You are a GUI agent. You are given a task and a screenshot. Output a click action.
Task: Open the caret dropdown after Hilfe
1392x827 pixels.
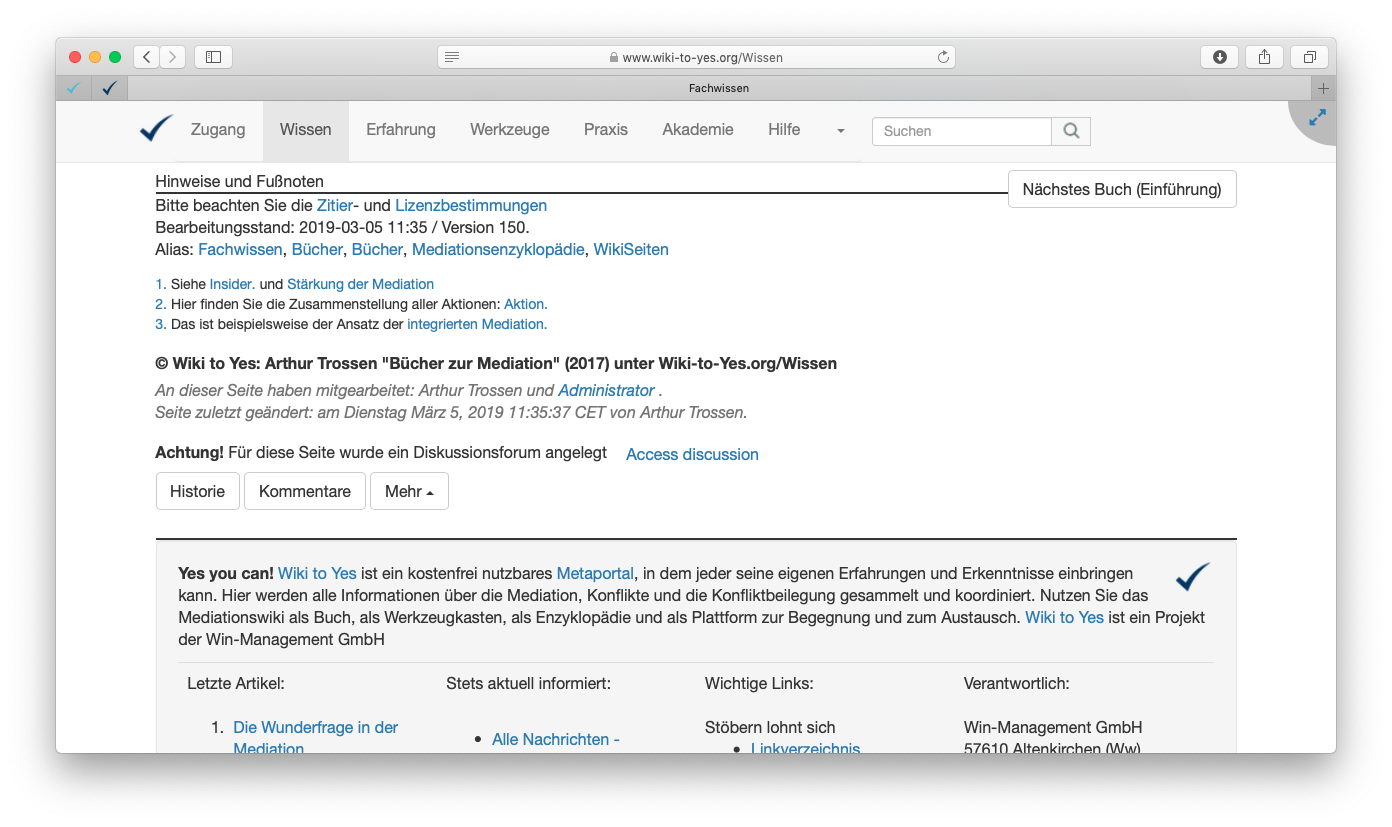[x=840, y=131]
